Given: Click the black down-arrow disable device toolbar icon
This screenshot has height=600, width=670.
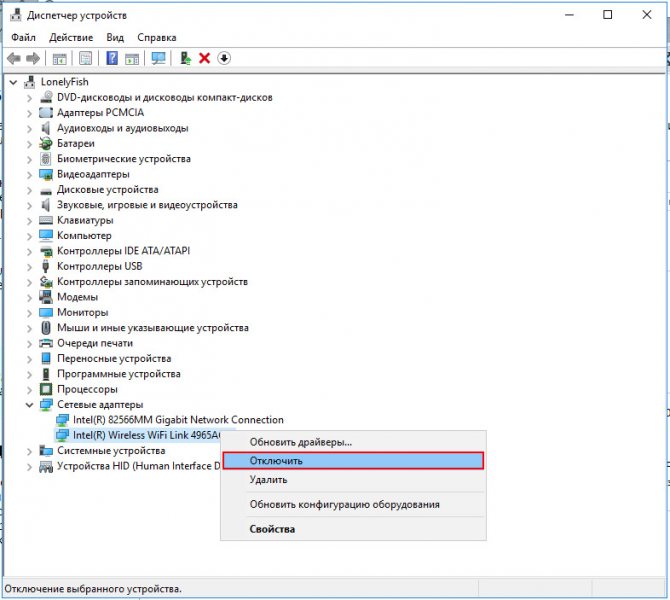Looking at the screenshot, I should click(x=224, y=58).
